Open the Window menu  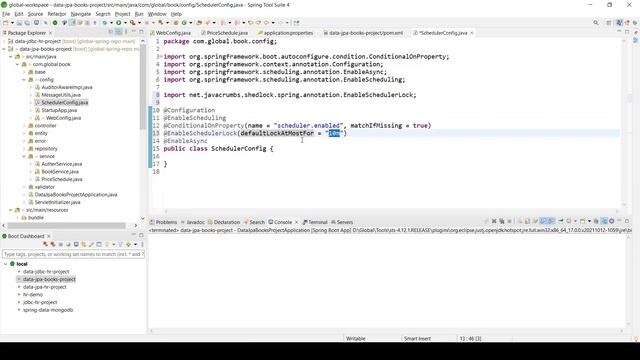click(x=157, y=14)
